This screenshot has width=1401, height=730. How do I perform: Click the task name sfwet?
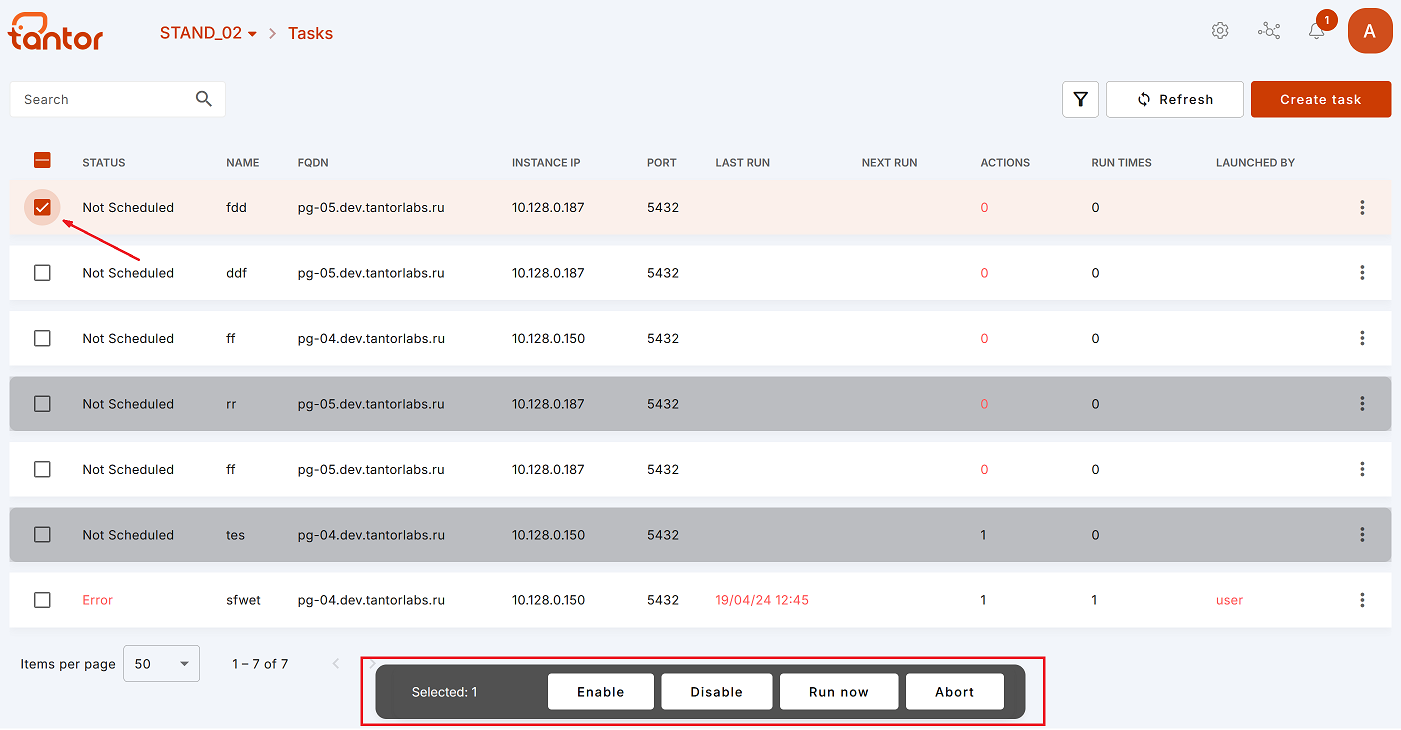[244, 600]
